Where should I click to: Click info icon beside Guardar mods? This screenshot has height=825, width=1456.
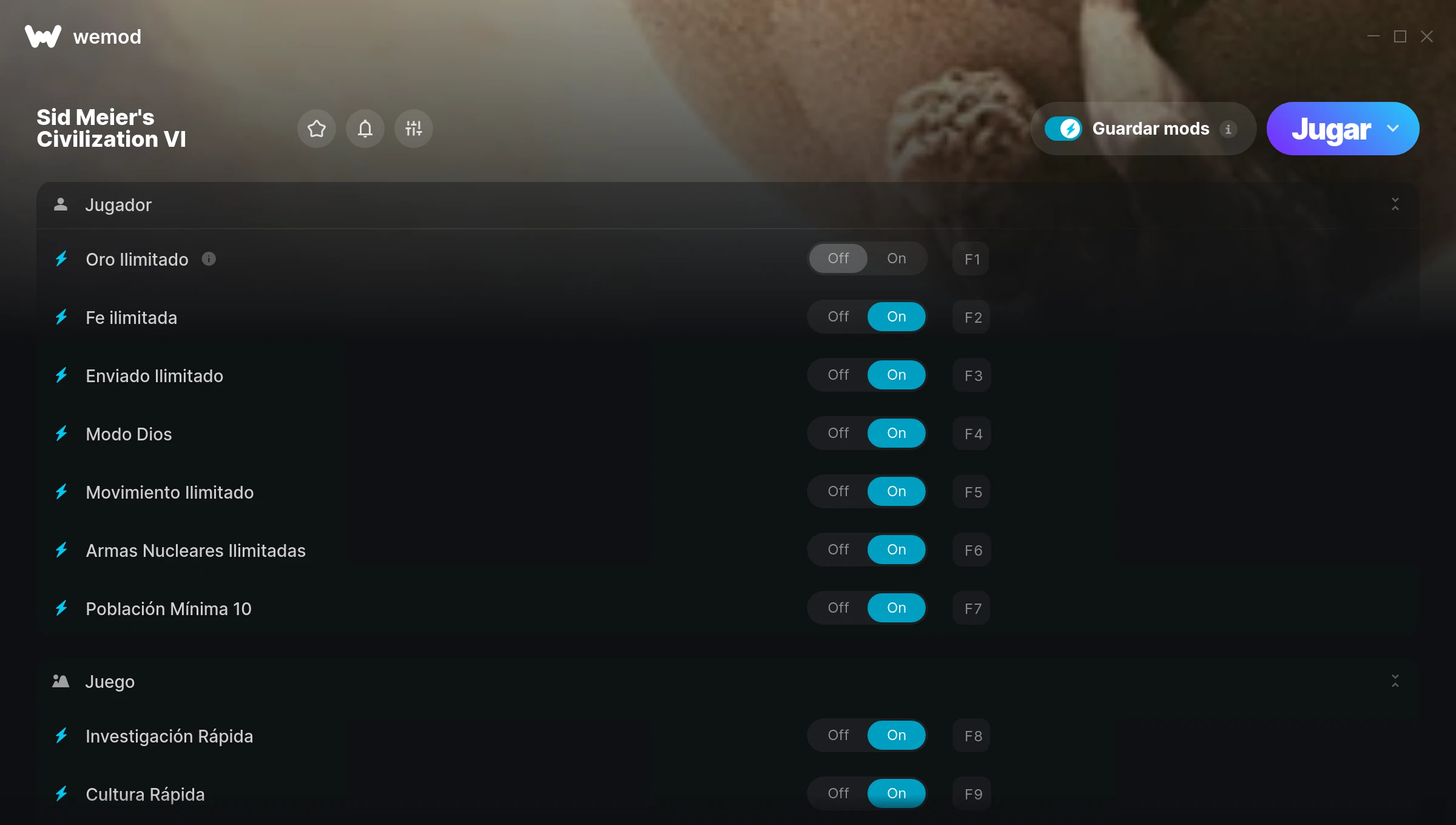(x=1228, y=129)
